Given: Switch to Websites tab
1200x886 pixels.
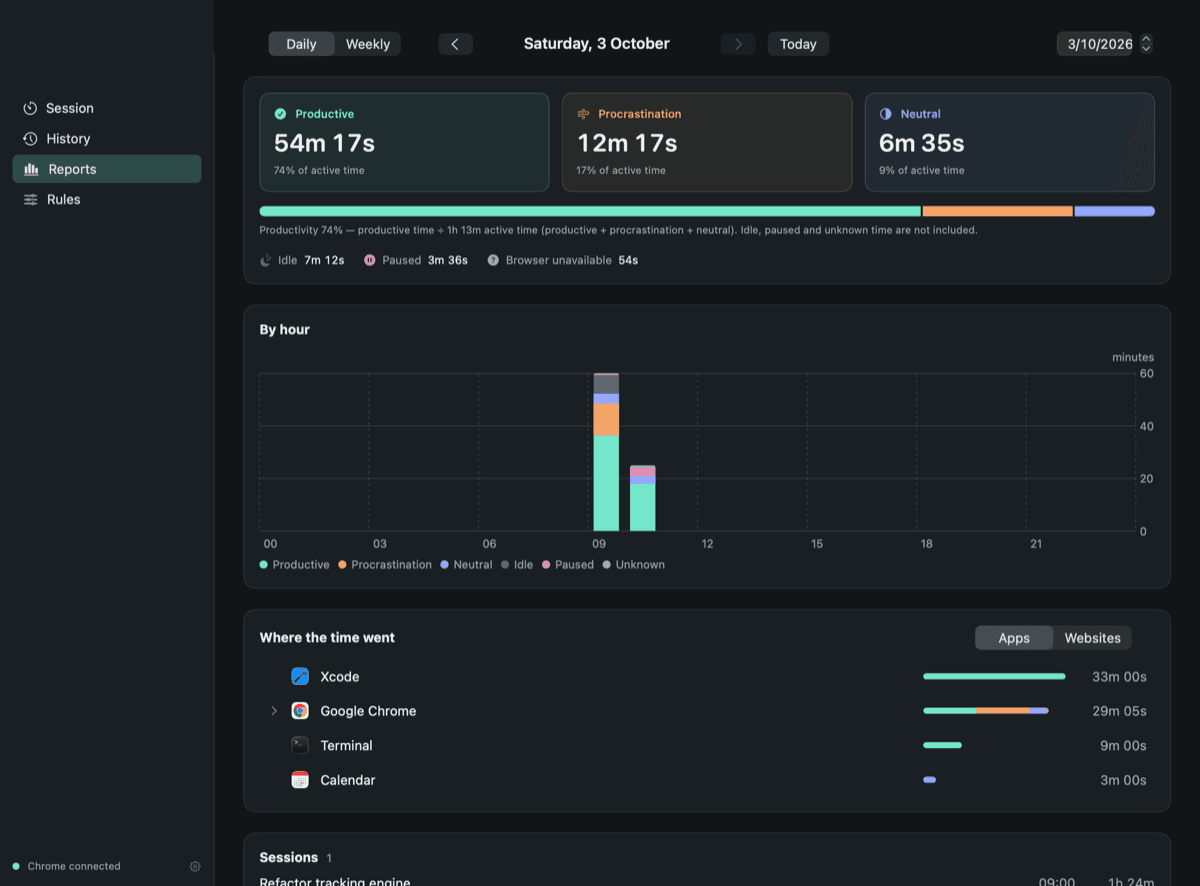Looking at the screenshot, I should (x=1092, y=638).
